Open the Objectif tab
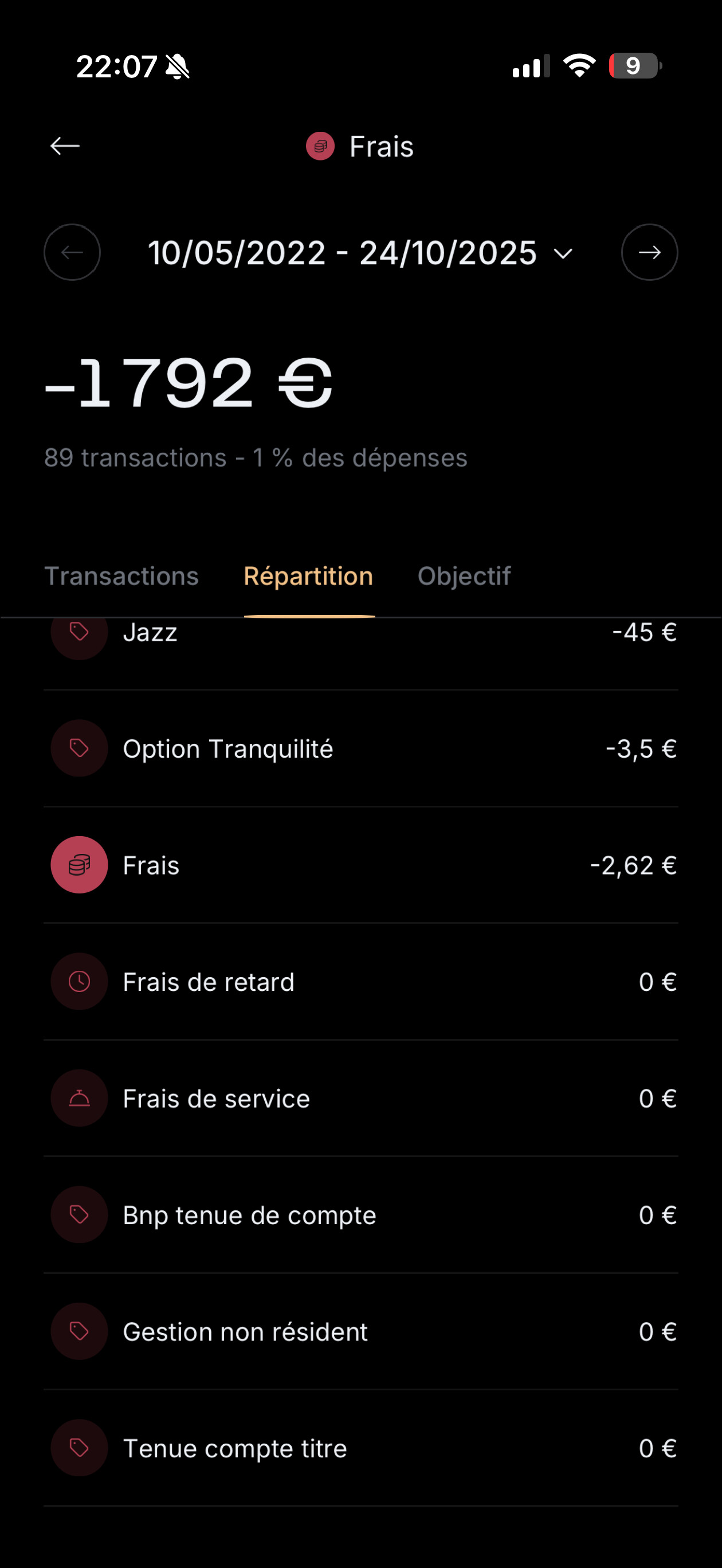 click(x=464, y=576)
